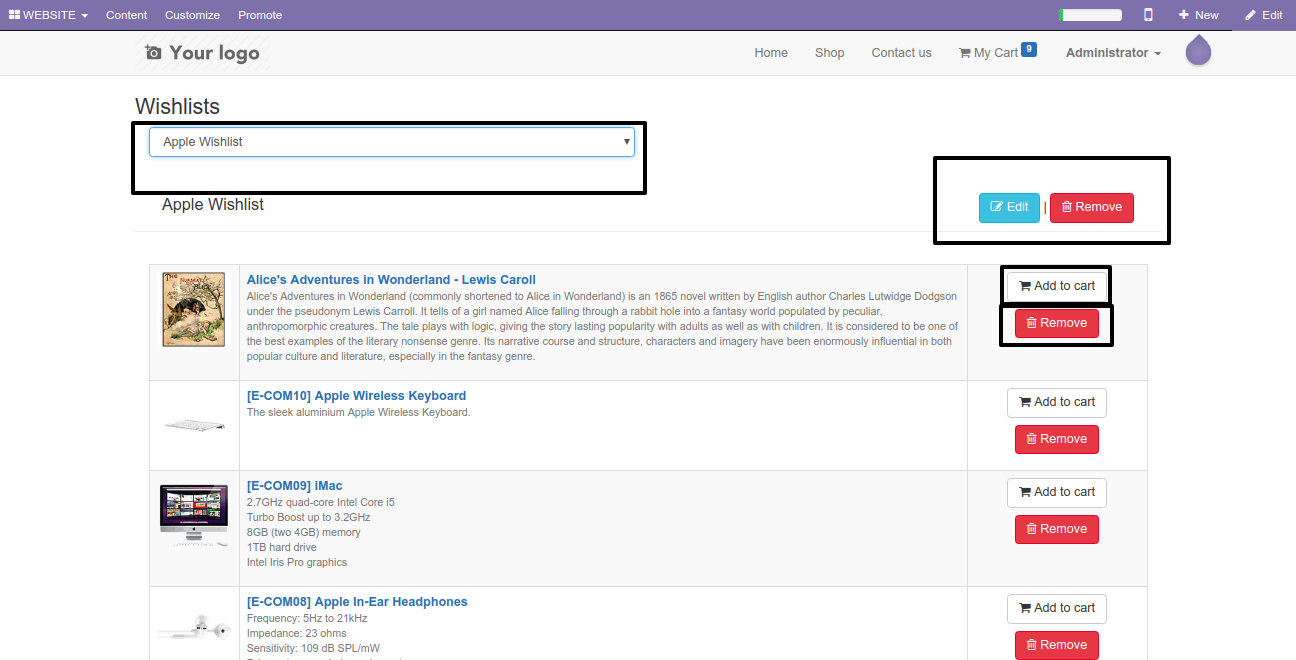Remove the iMac from wishlist
The width and height of the screenshot is (1296, 660).
pyautogui.click(x=1057, y=529)
